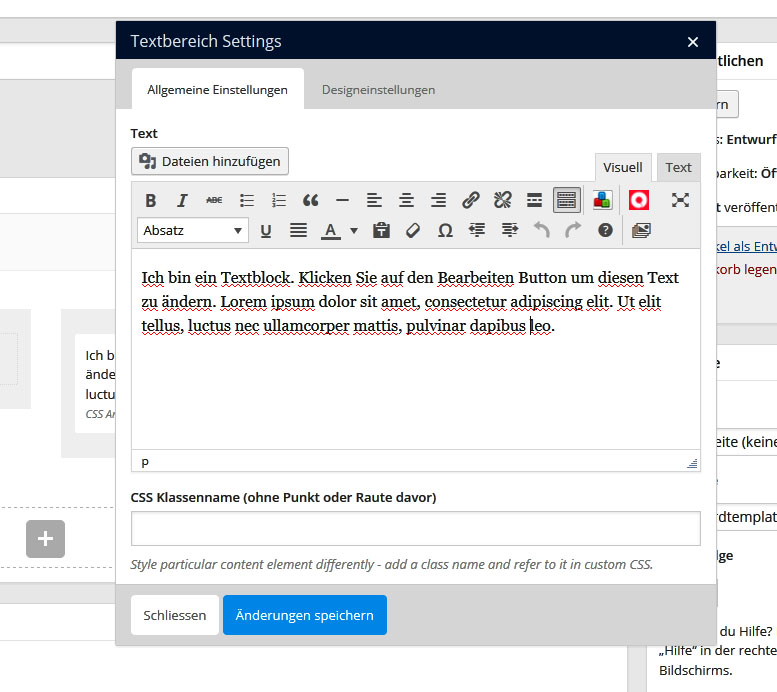
Task: Expand the text color dropdown arrow
Action: pyautogui.click(x=354, y=231)
